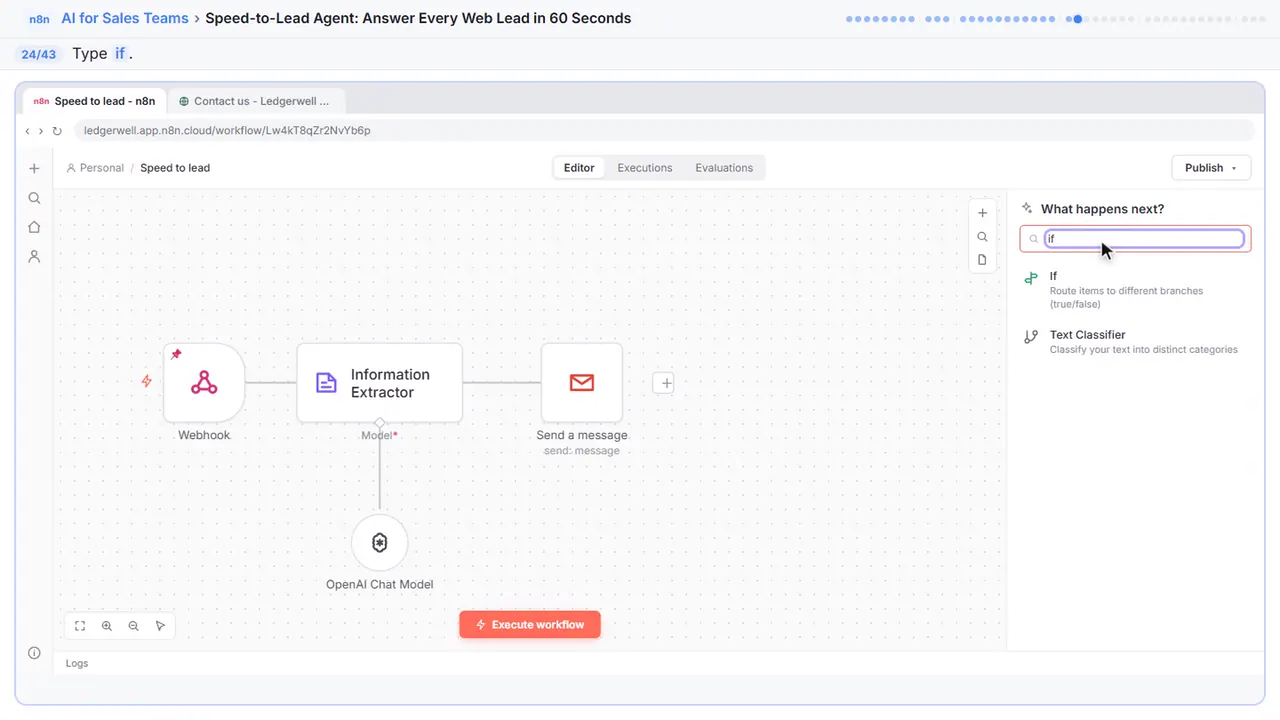Open the Personal breadcrumb link

[95, 168]
